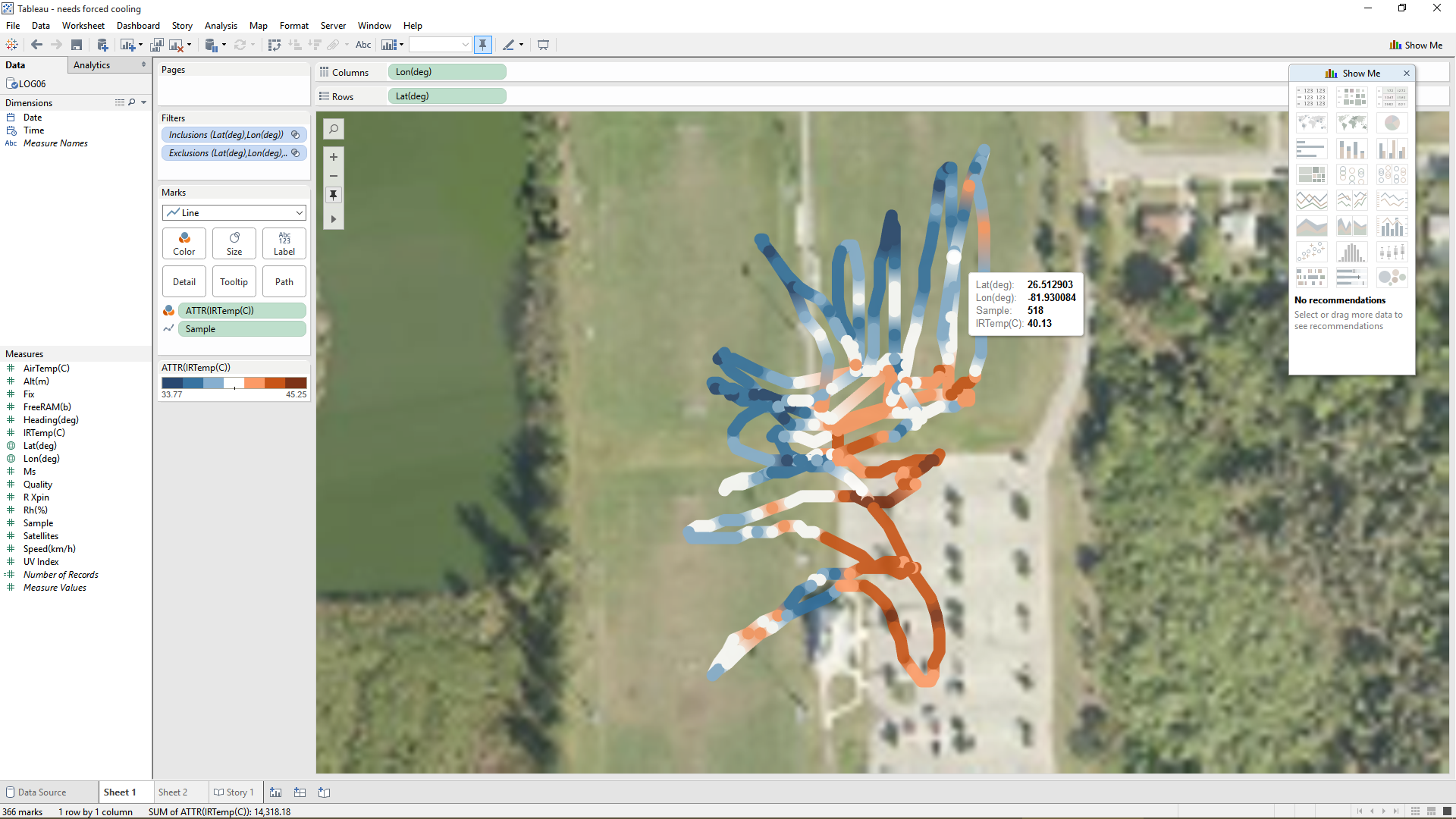Click the New Data Source icon
Image resolution: width=1456 pixels, height=819 pixels.
[x=103, y=45]
